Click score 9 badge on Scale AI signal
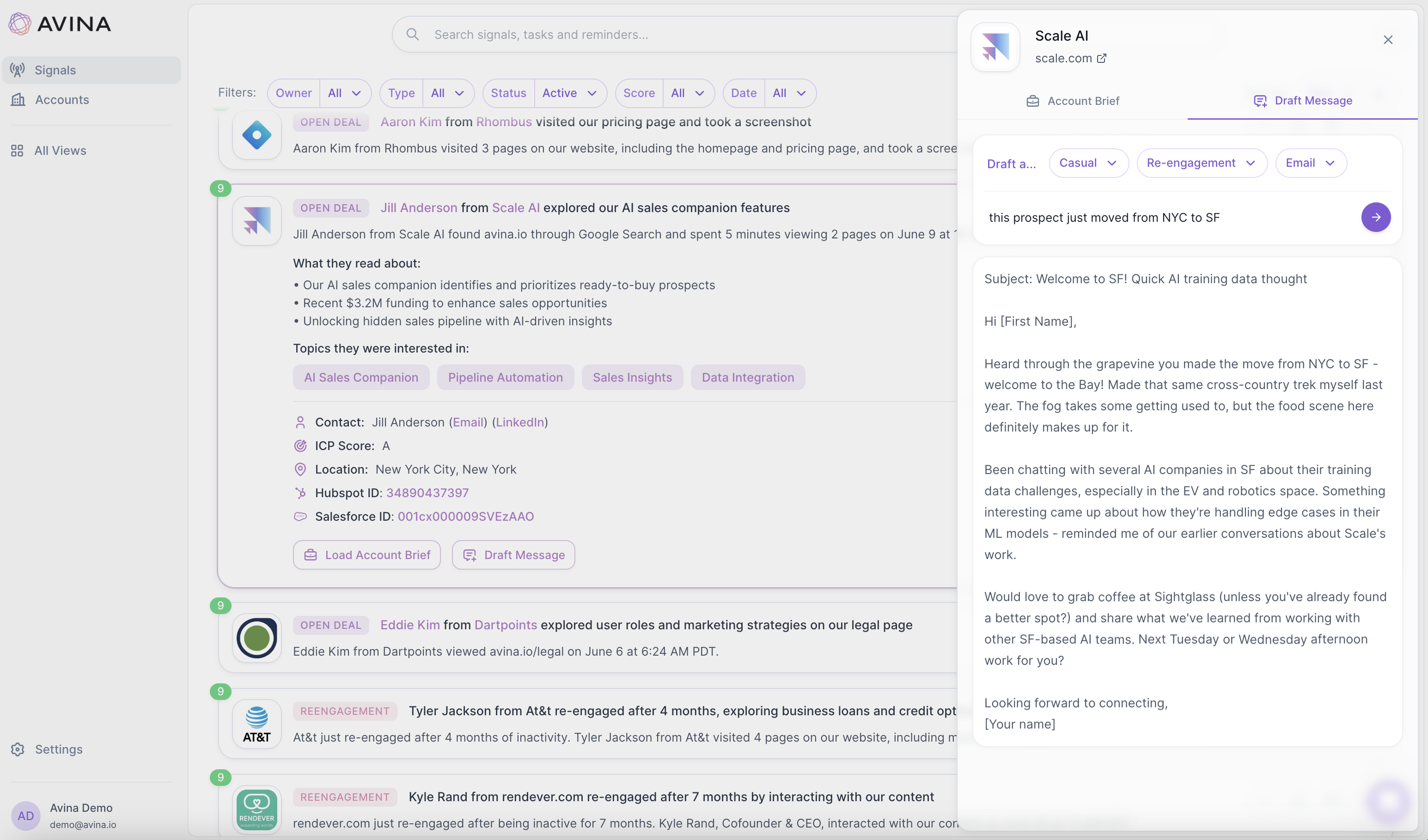The height and width of the screenshot is (840, 1428). coord(220,189)
